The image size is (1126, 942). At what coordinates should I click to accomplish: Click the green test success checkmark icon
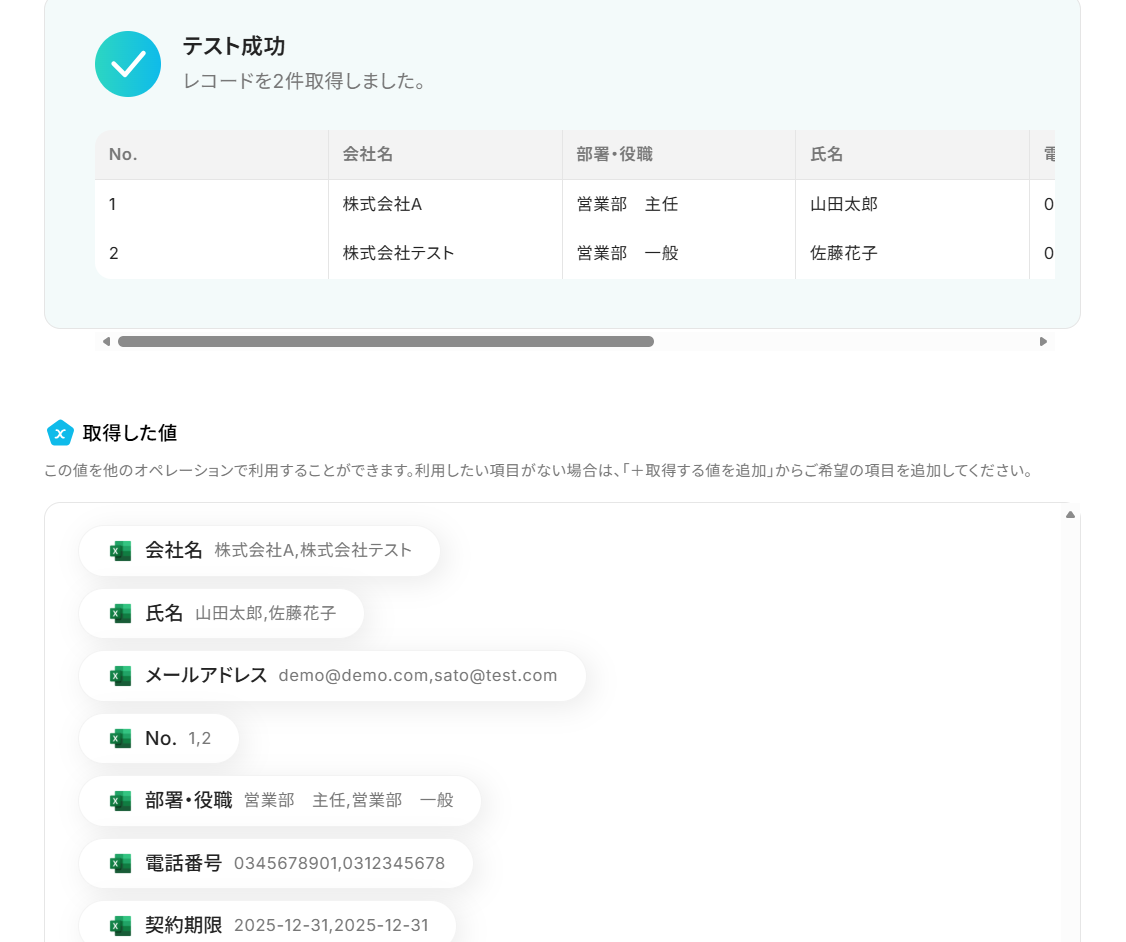128,64
